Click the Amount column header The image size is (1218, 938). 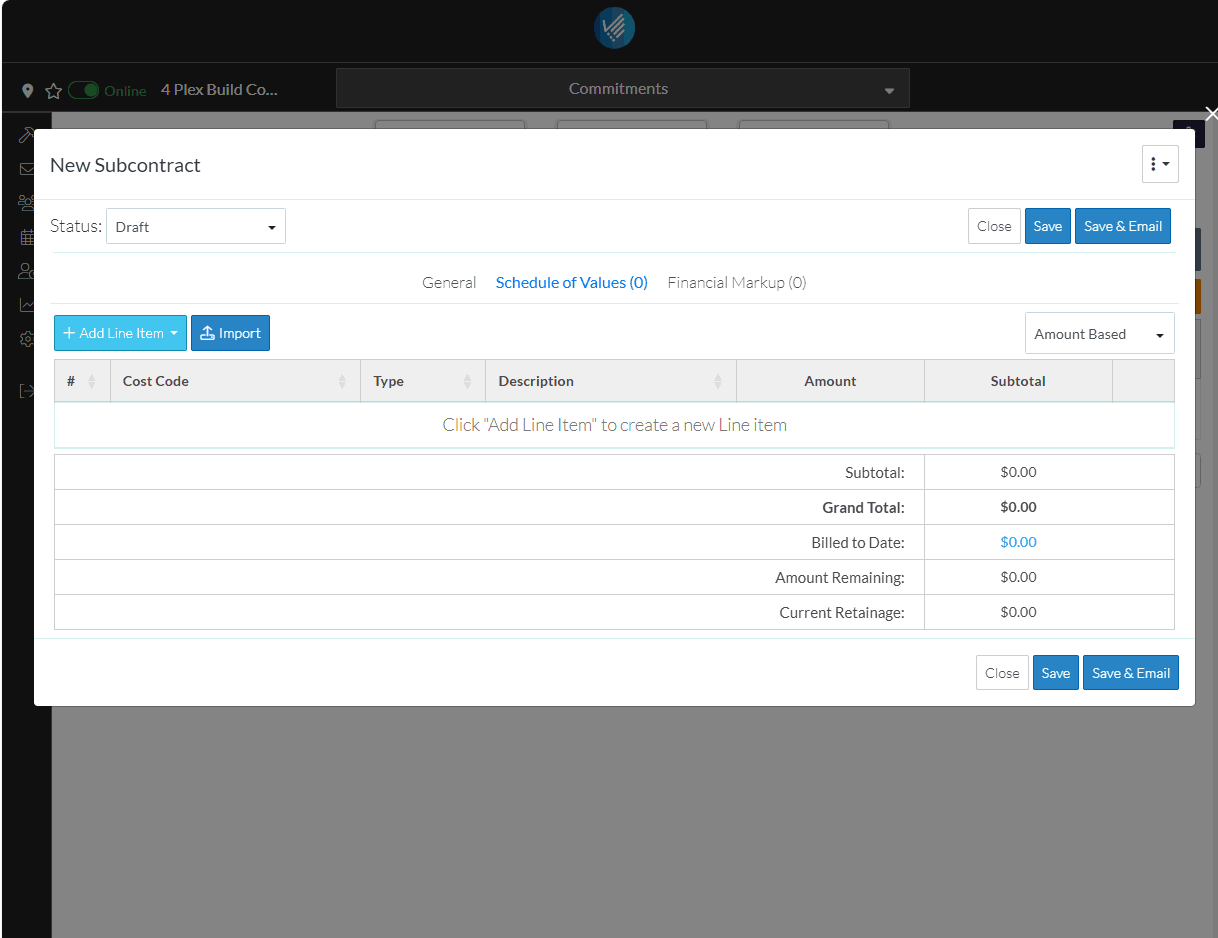click(x=830, y=381)
